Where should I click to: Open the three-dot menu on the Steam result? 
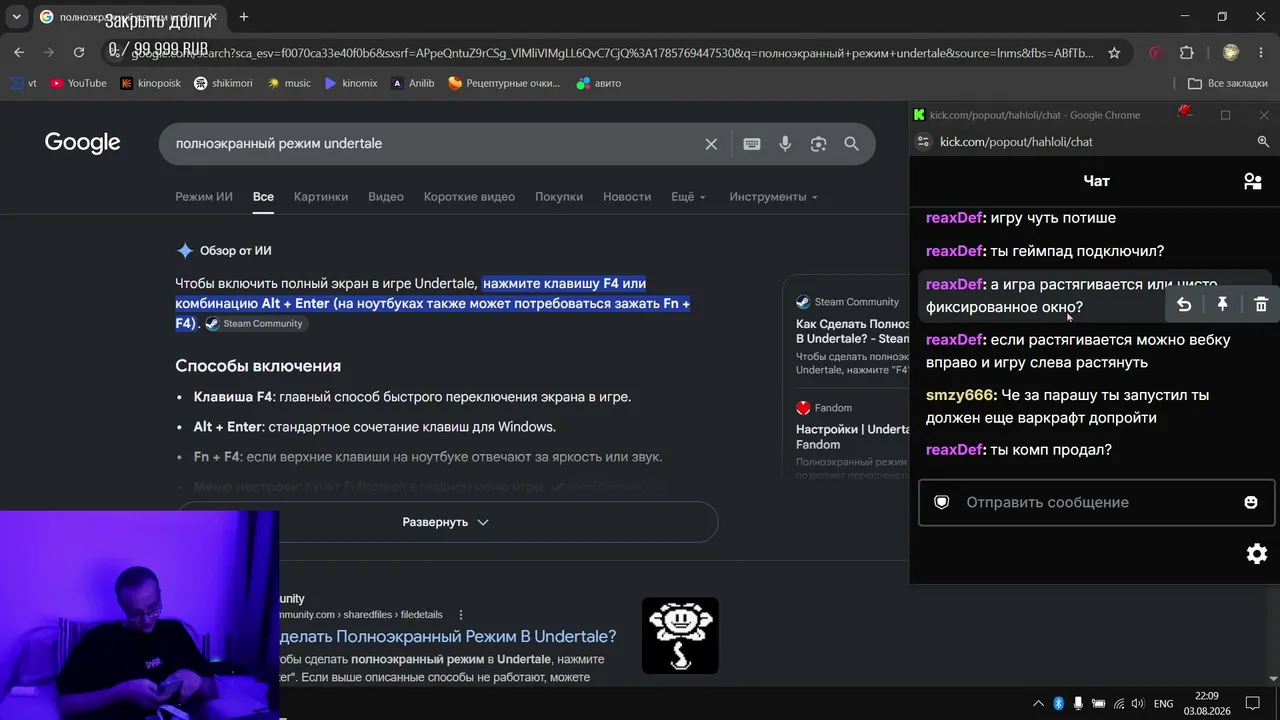(x=461, y=615)
